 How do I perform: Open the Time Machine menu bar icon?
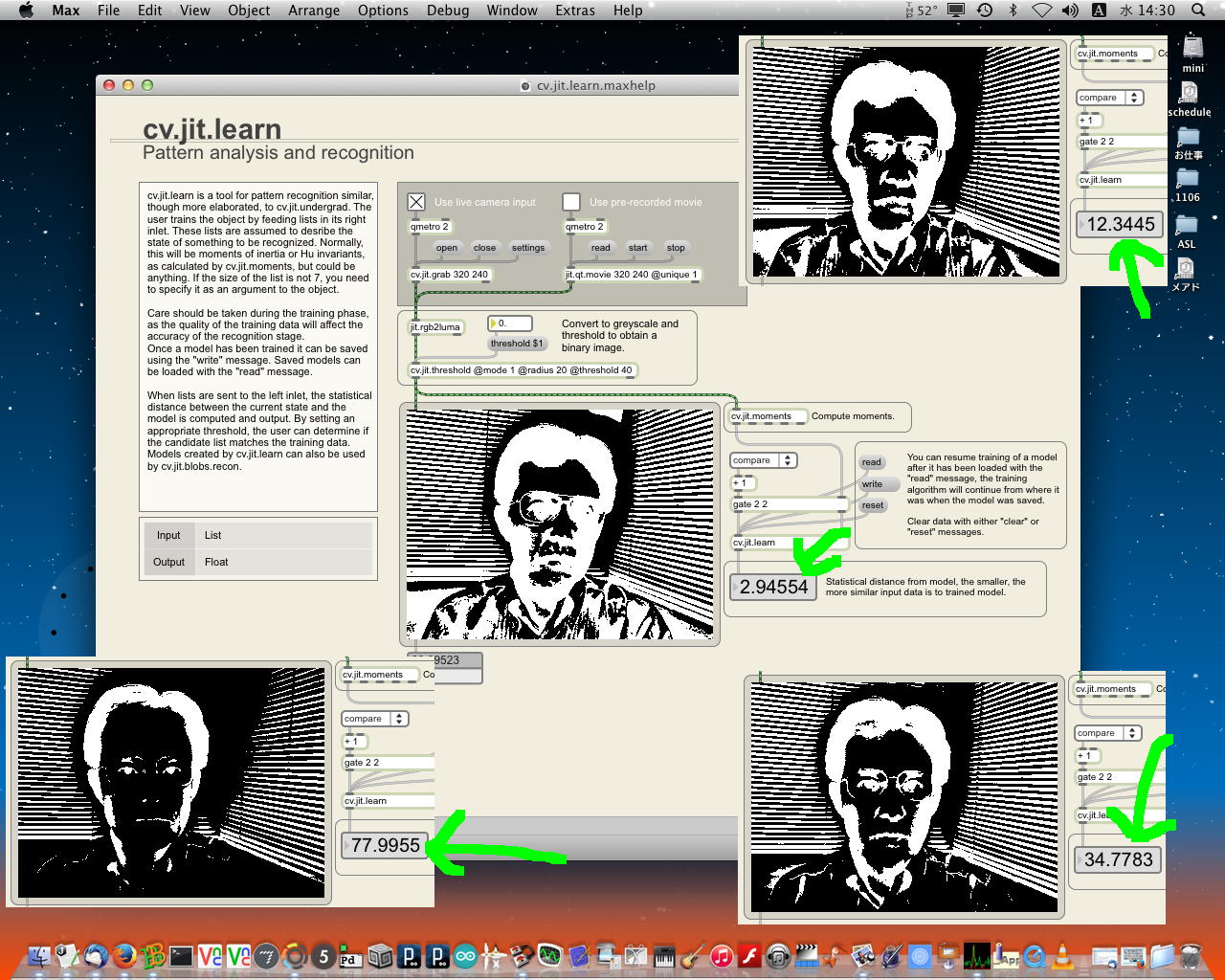[x=985, y=10]
